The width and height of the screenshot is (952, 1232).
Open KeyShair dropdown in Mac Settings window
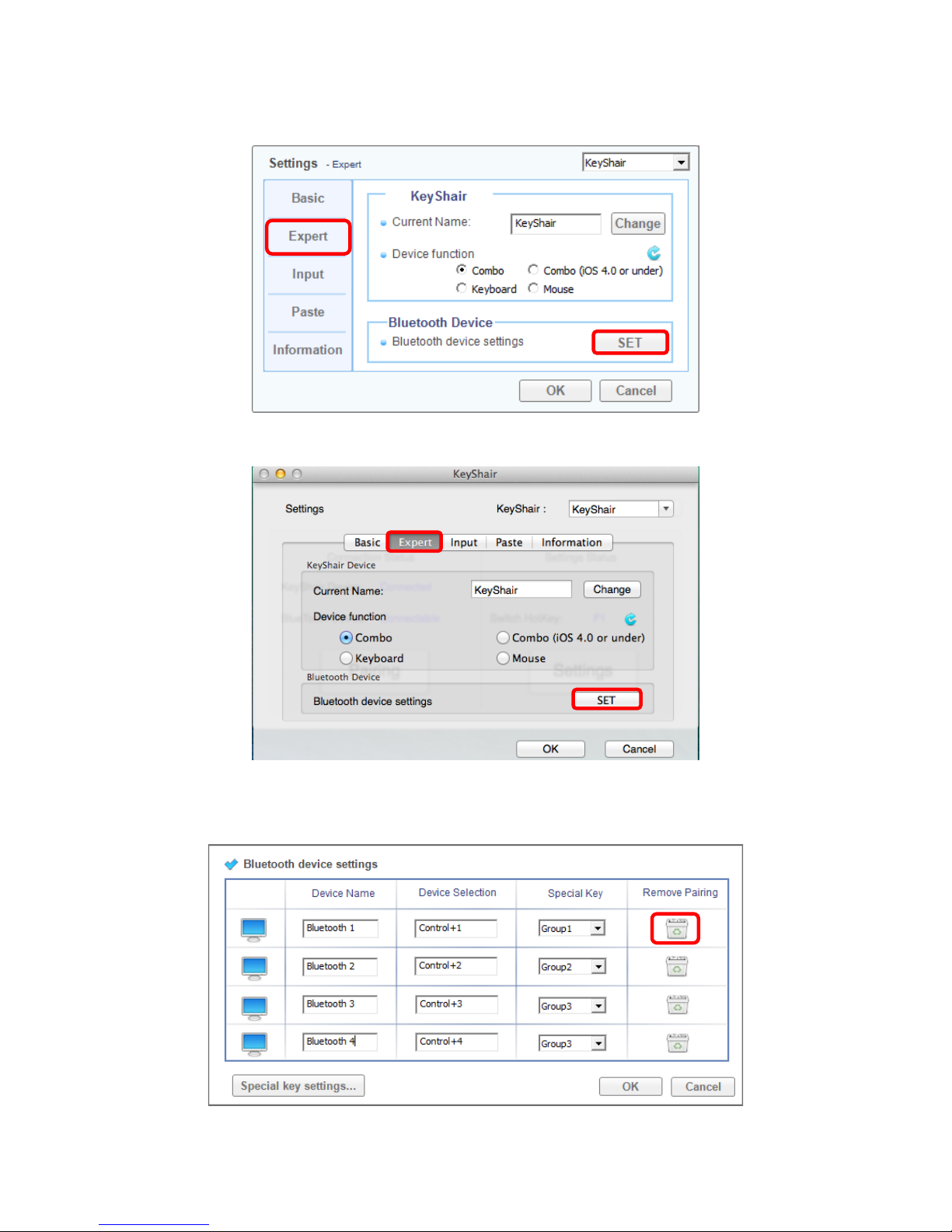[x=666, y=509]
